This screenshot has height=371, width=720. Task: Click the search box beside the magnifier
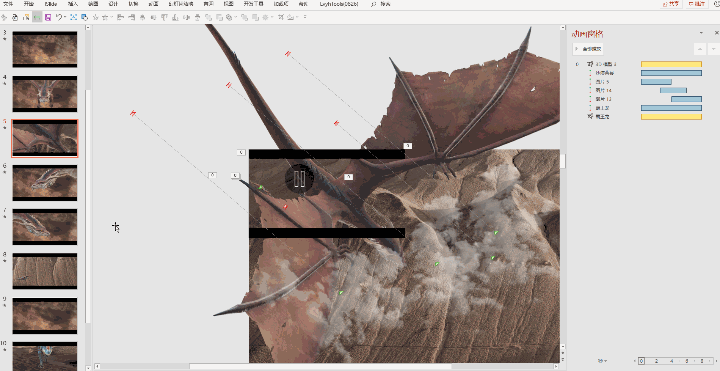click(386, 4)
